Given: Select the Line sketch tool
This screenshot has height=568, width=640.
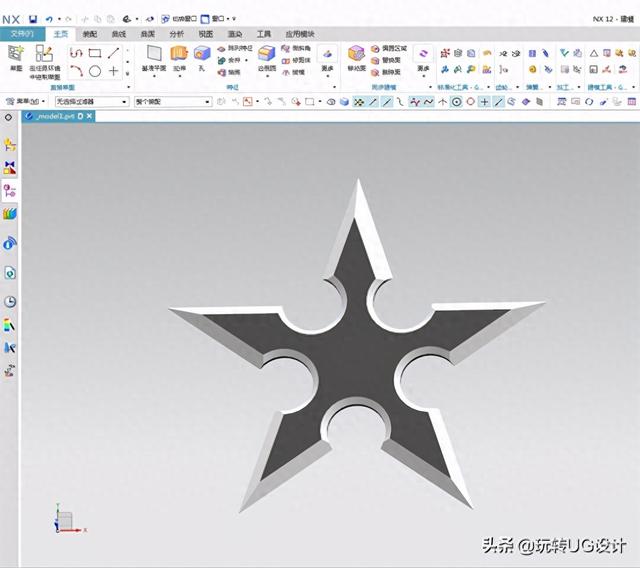Looking at the screenshot, I should coord(113,53).
